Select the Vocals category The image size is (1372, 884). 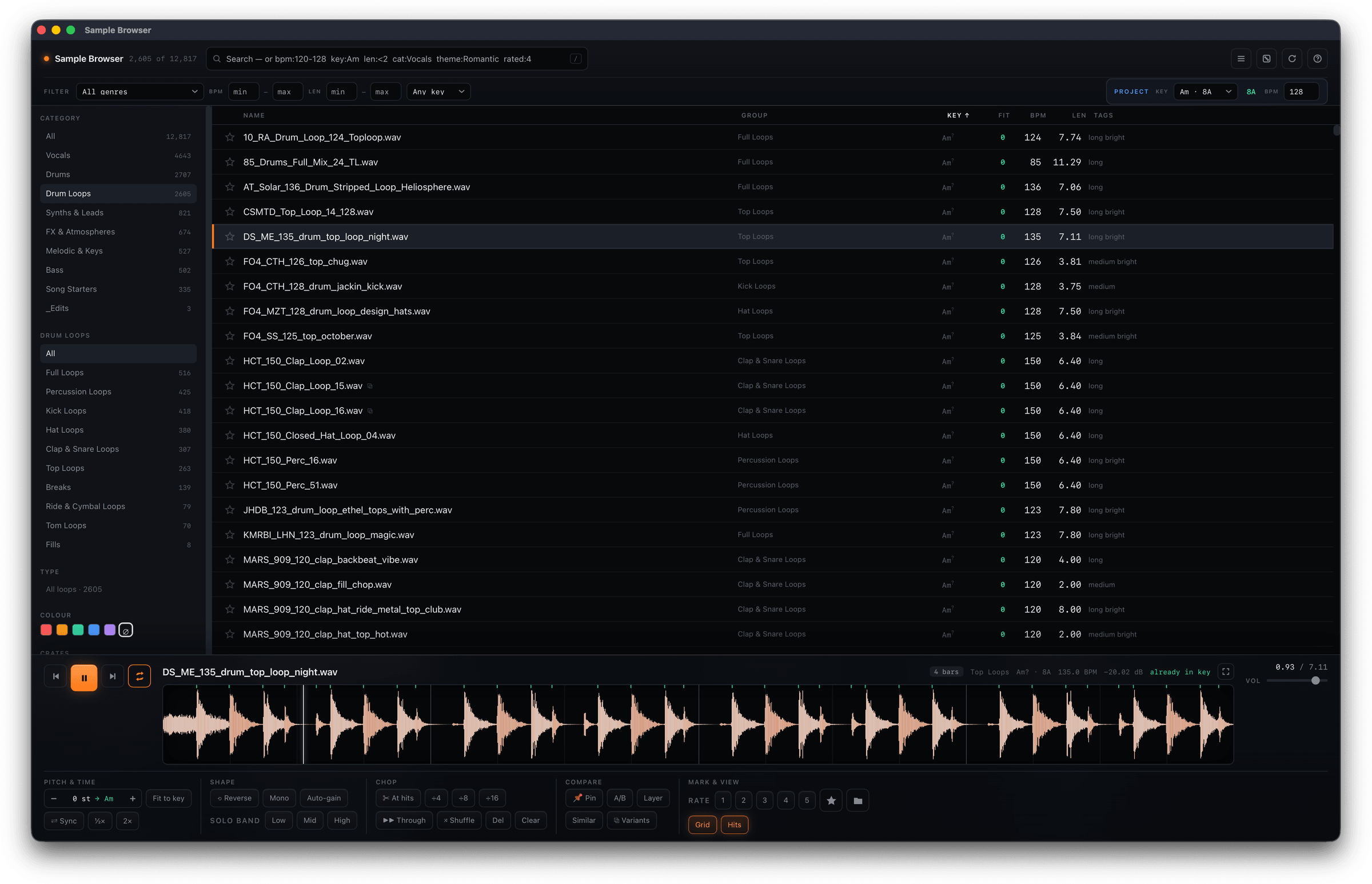pyautogui.click(x=118, y=156)
